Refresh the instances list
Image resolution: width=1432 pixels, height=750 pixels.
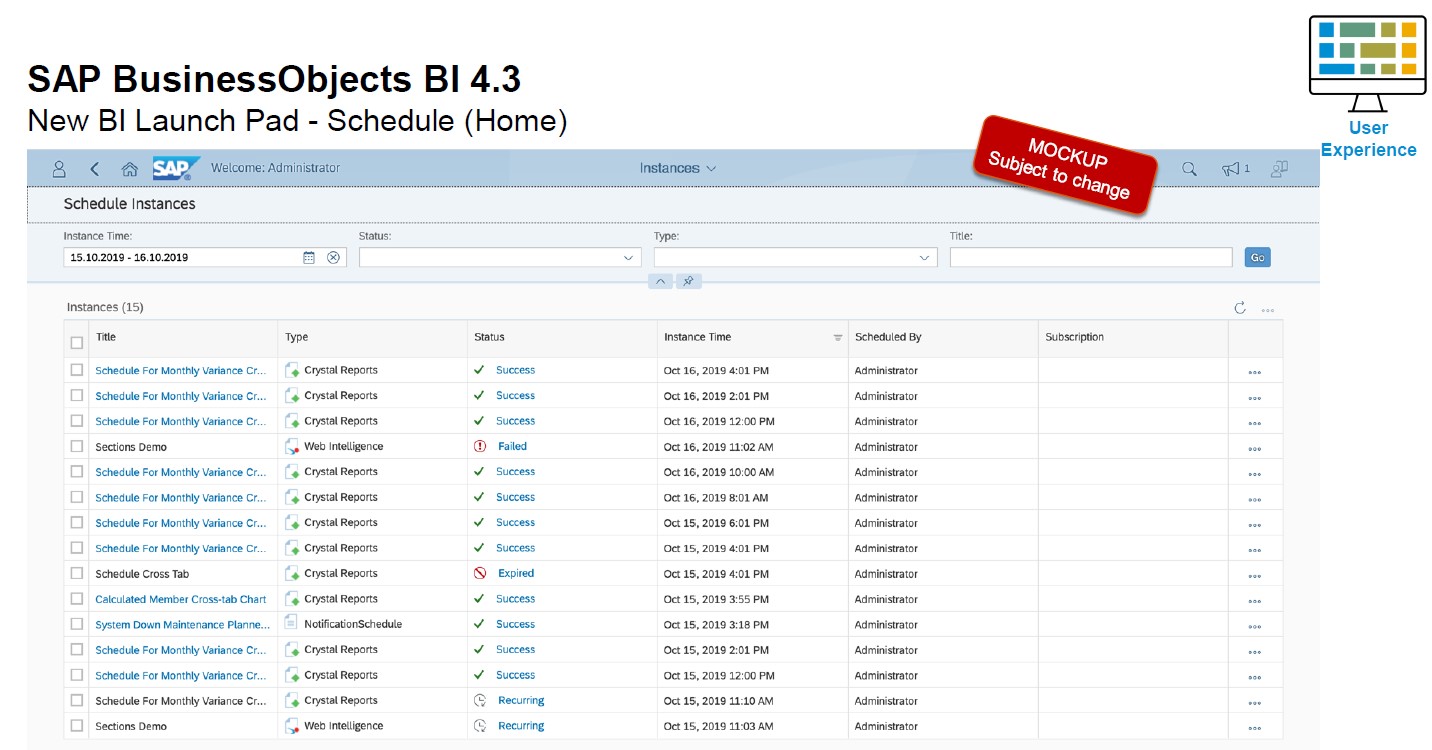[x=1240, y=308]
